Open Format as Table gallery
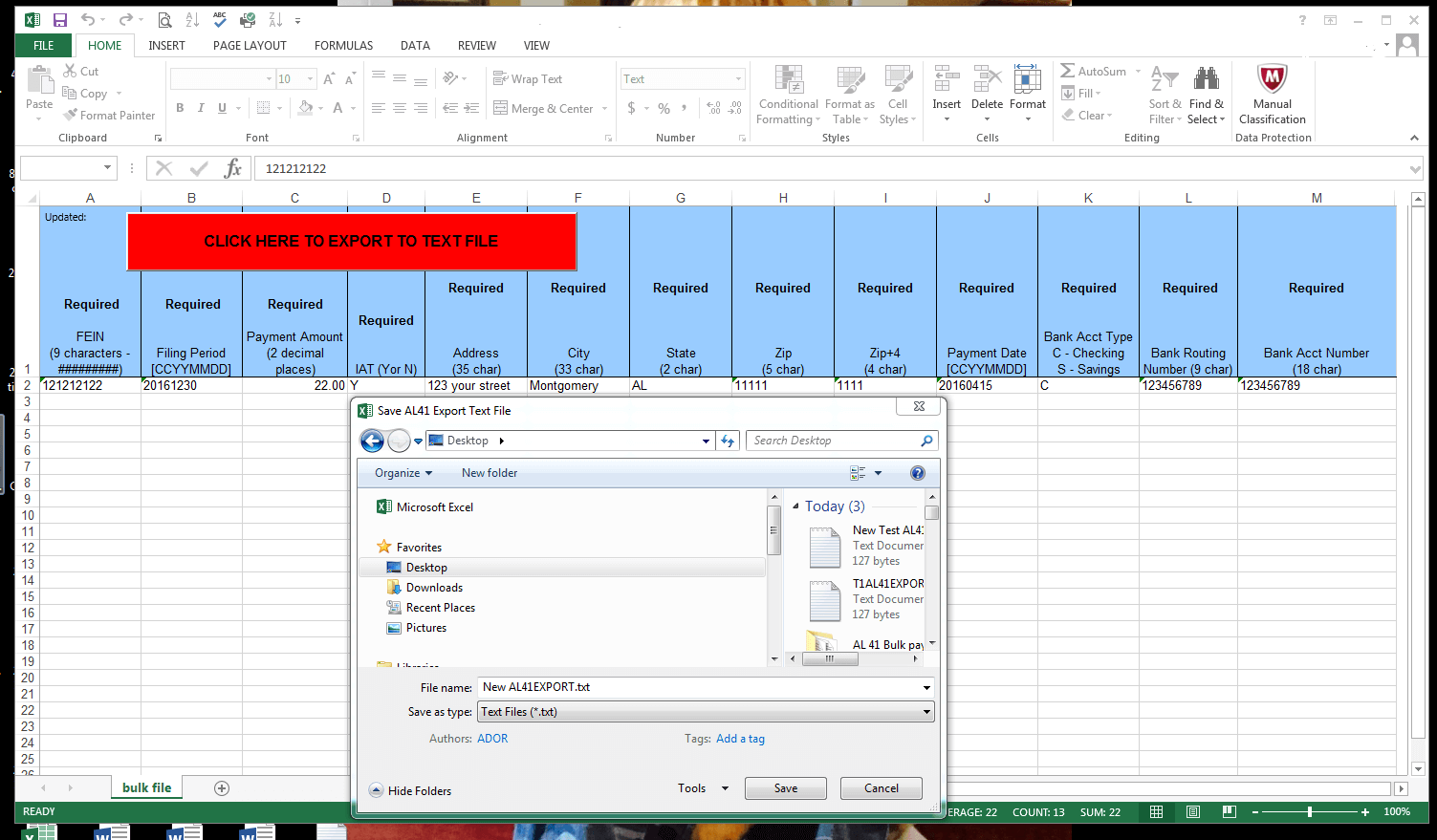1437x840 pixels. [849, 95]
